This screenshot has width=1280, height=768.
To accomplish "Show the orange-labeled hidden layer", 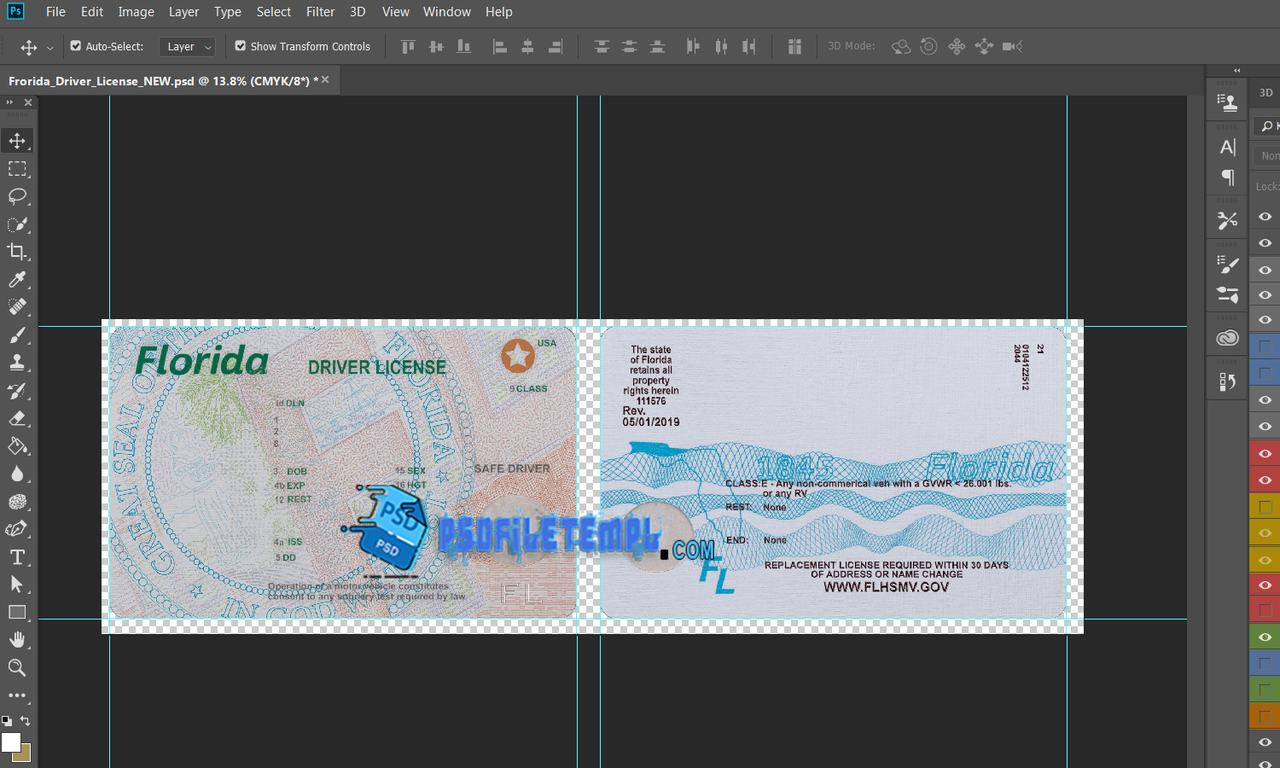I will click(x=1265, y=716).
